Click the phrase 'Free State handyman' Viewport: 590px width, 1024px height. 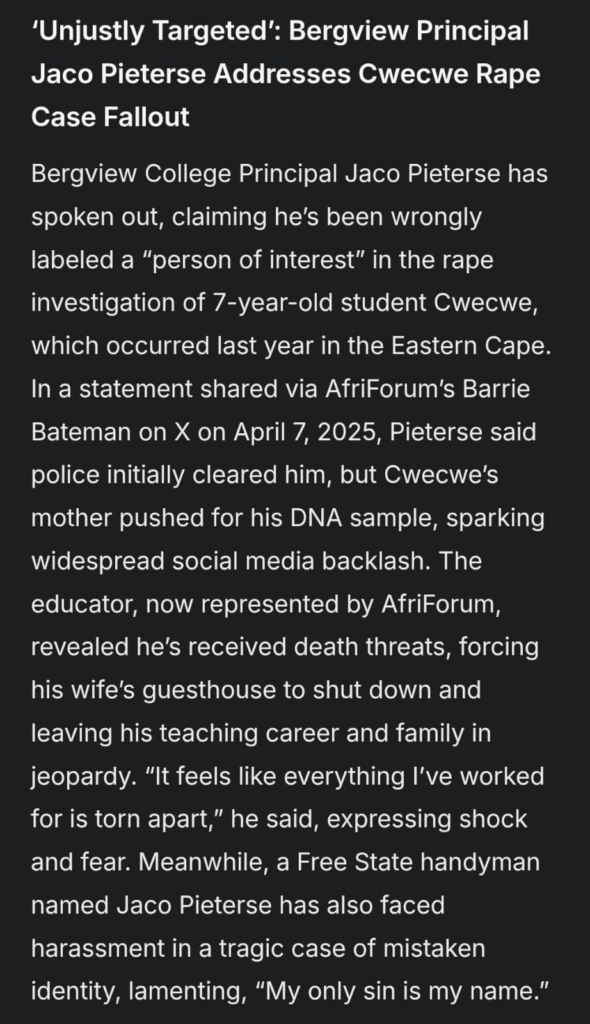(x=418, y=863)
